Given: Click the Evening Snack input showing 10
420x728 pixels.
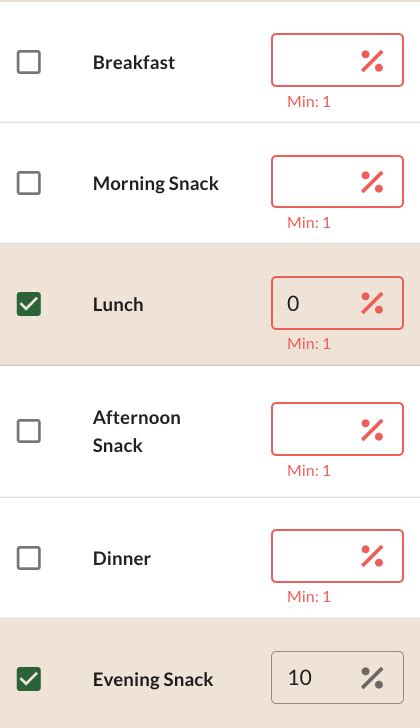Looking at the screenshot, I should coord(337,677).
